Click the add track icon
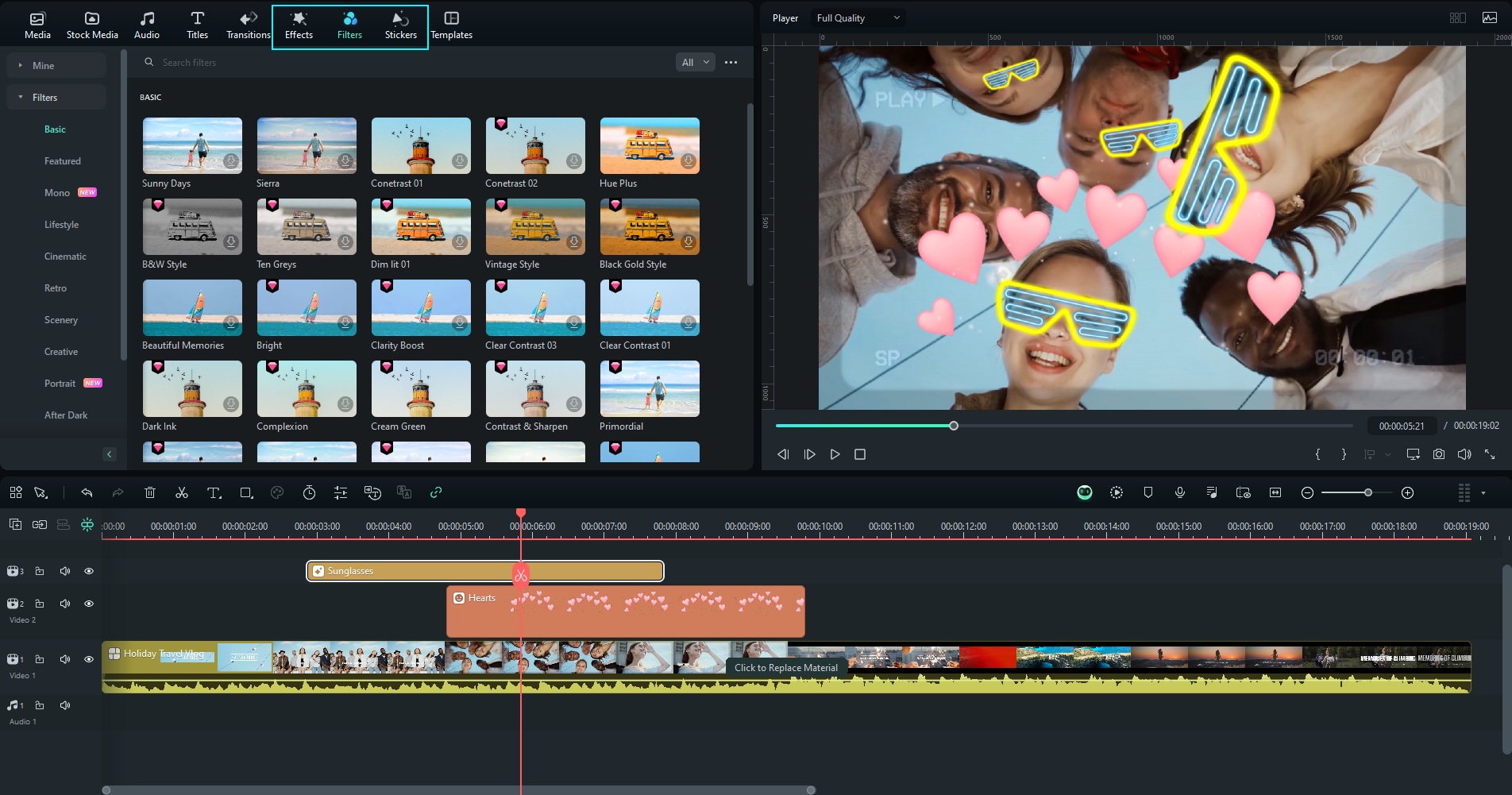 point(15,524)
